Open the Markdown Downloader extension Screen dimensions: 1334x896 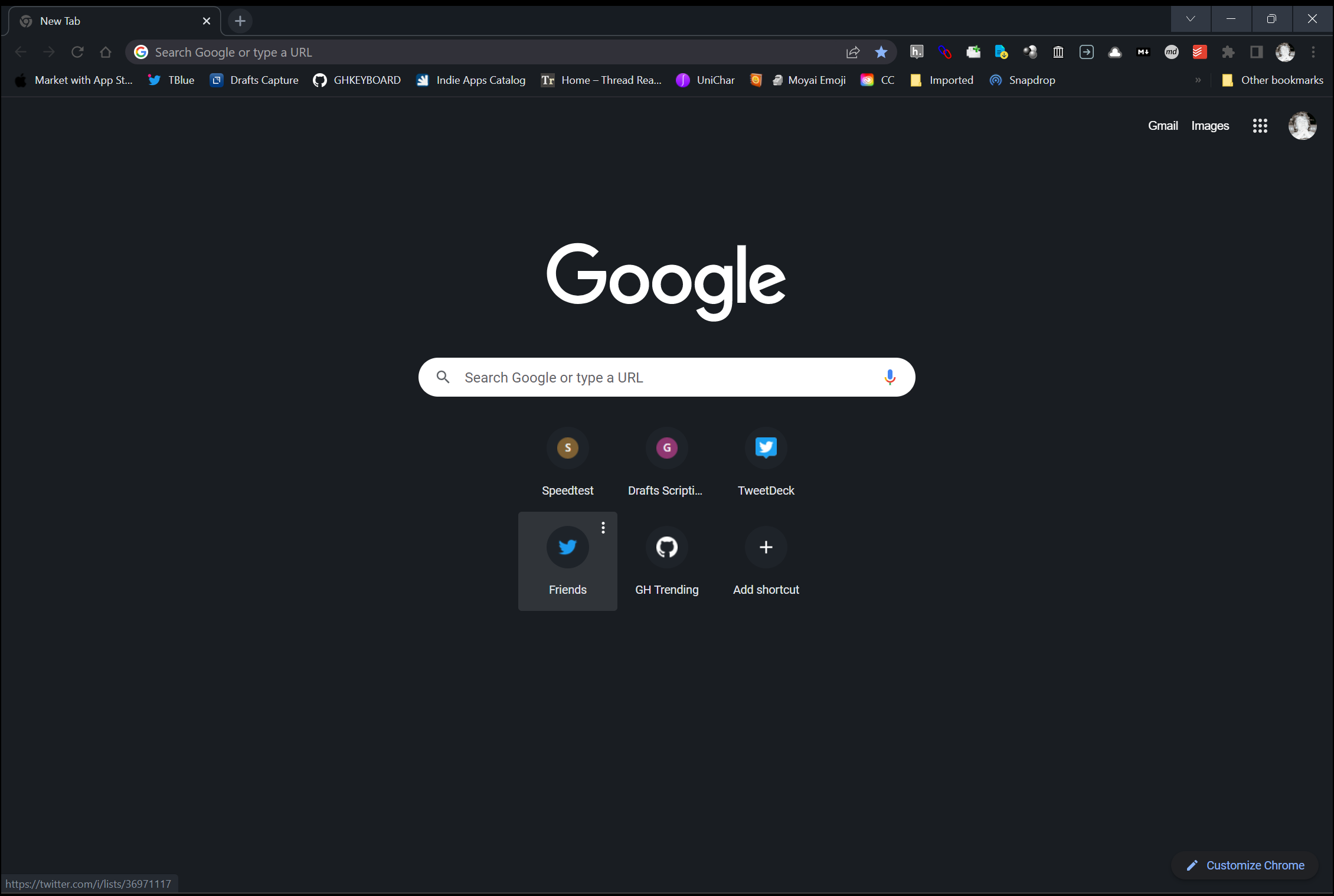click(1143, 52)
